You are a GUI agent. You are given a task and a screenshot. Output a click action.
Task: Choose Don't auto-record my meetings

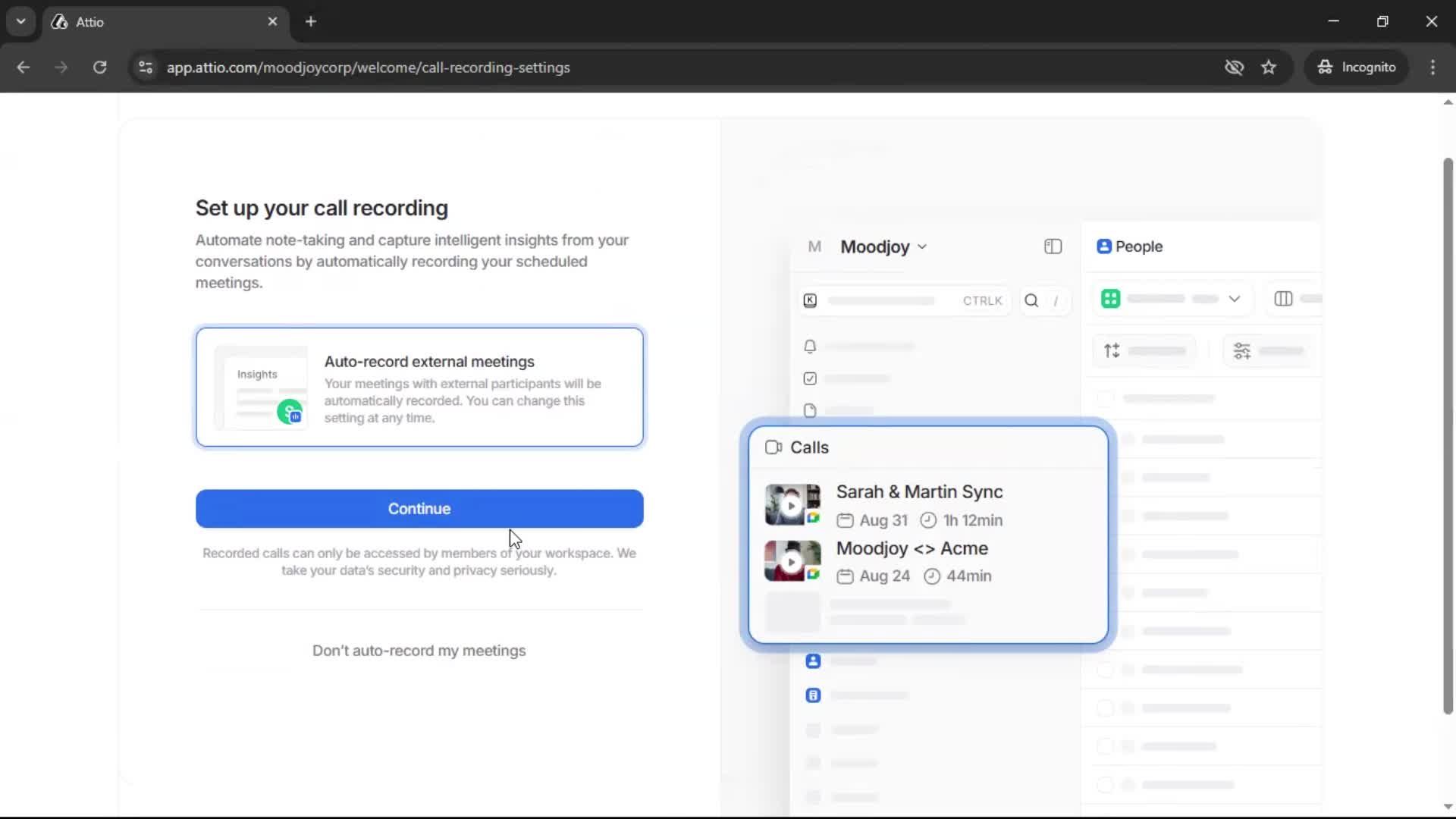[419, 651]
